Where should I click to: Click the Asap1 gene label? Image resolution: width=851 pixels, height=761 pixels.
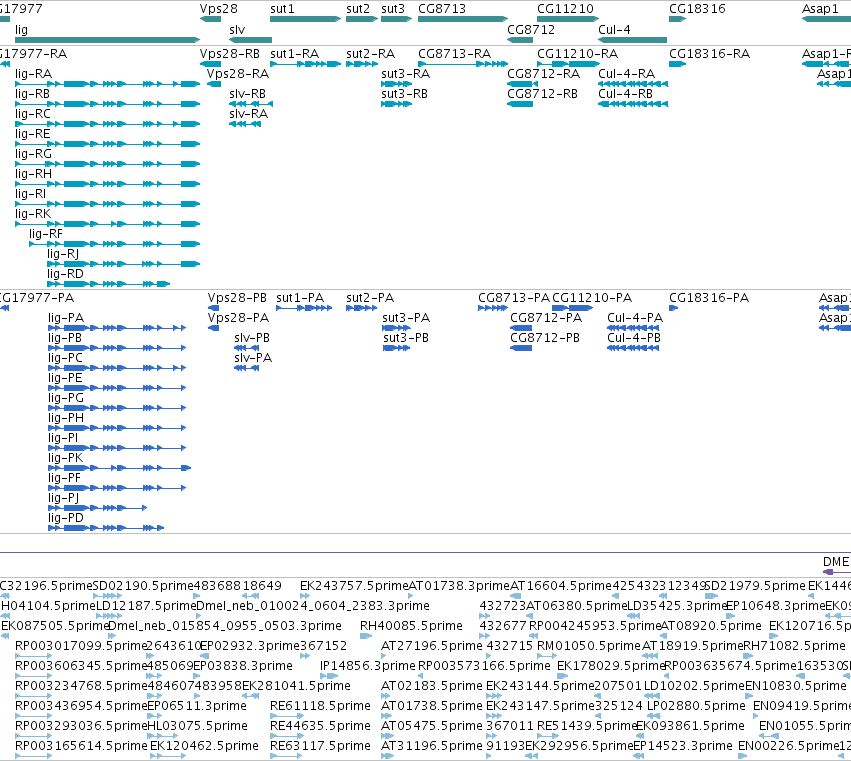pos(820,9)
